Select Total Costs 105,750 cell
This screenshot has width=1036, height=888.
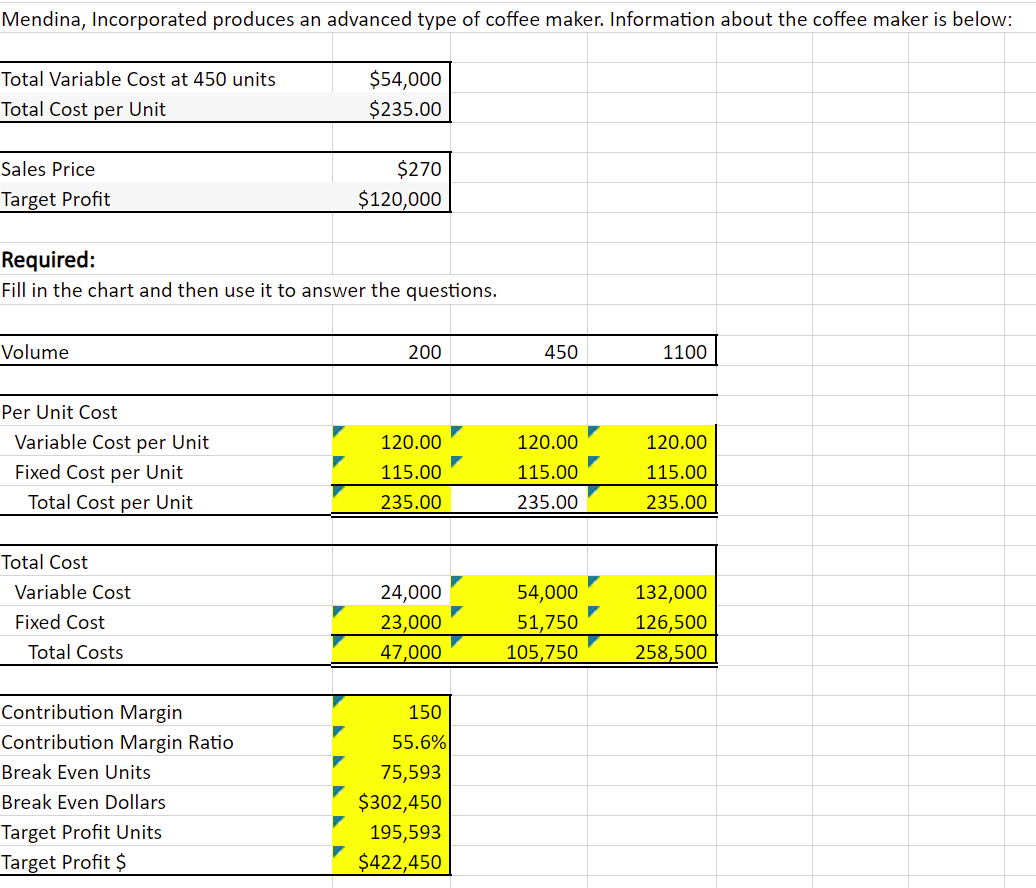coord(519,651)
